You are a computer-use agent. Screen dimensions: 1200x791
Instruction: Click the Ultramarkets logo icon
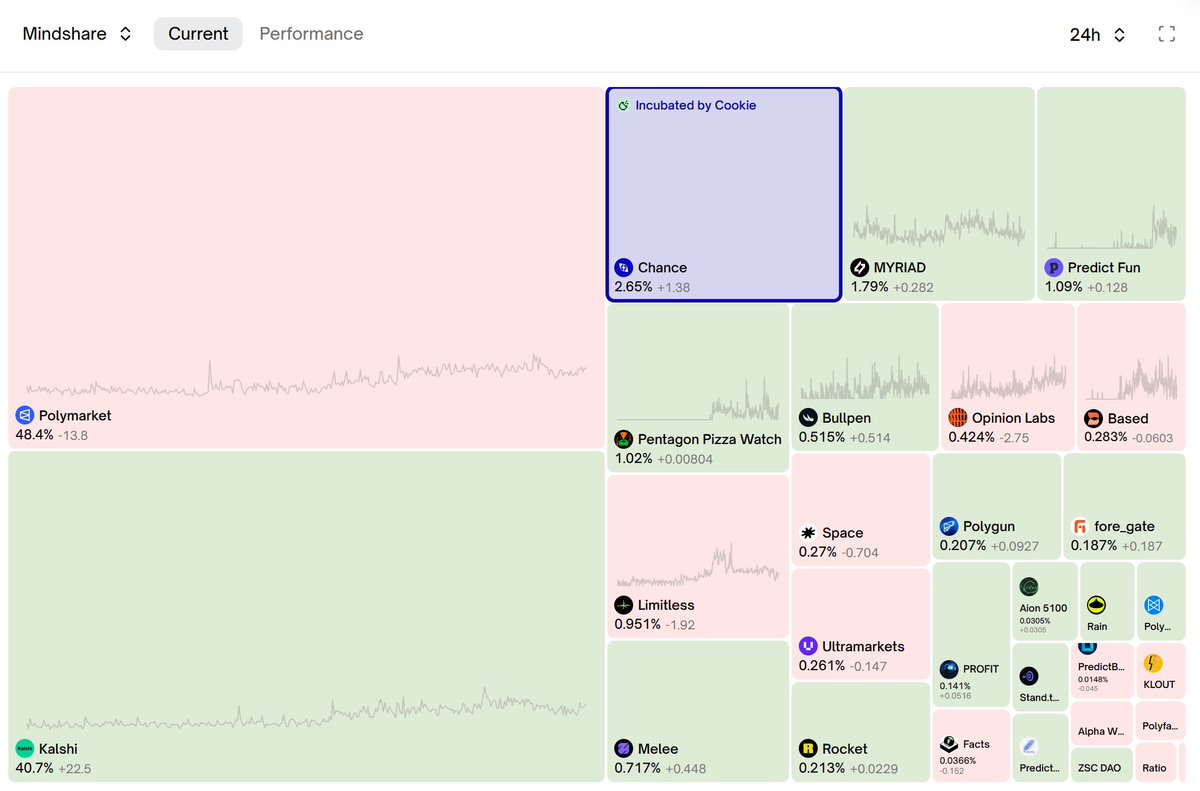tap(808, 646)
